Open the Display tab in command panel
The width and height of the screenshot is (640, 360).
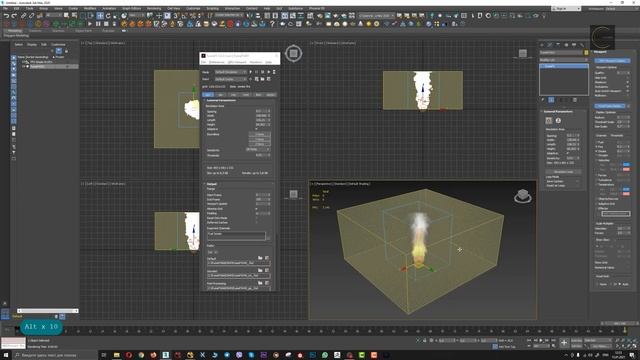pos(574,44)
